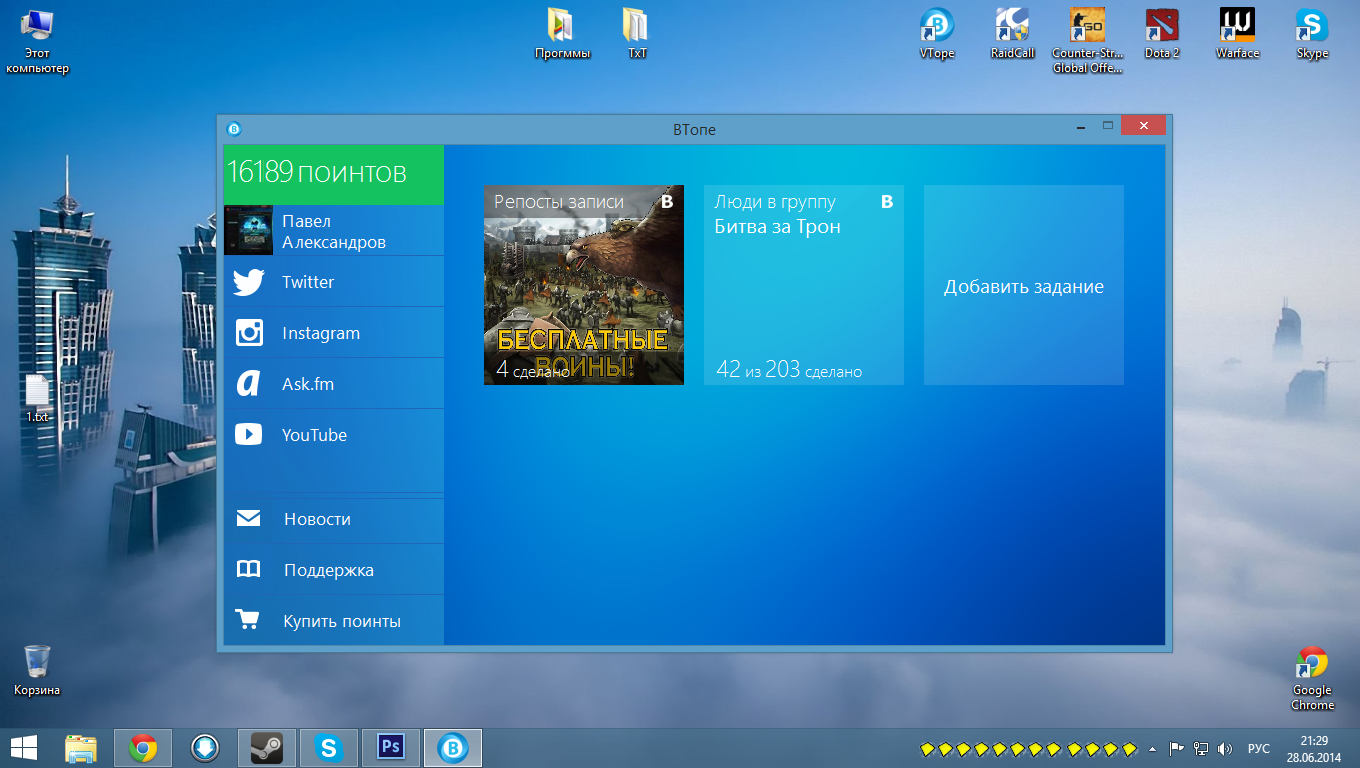This screenshot has width=1360, height=768.
Task: Open the Twitter section label
Action: click(308, 282)
